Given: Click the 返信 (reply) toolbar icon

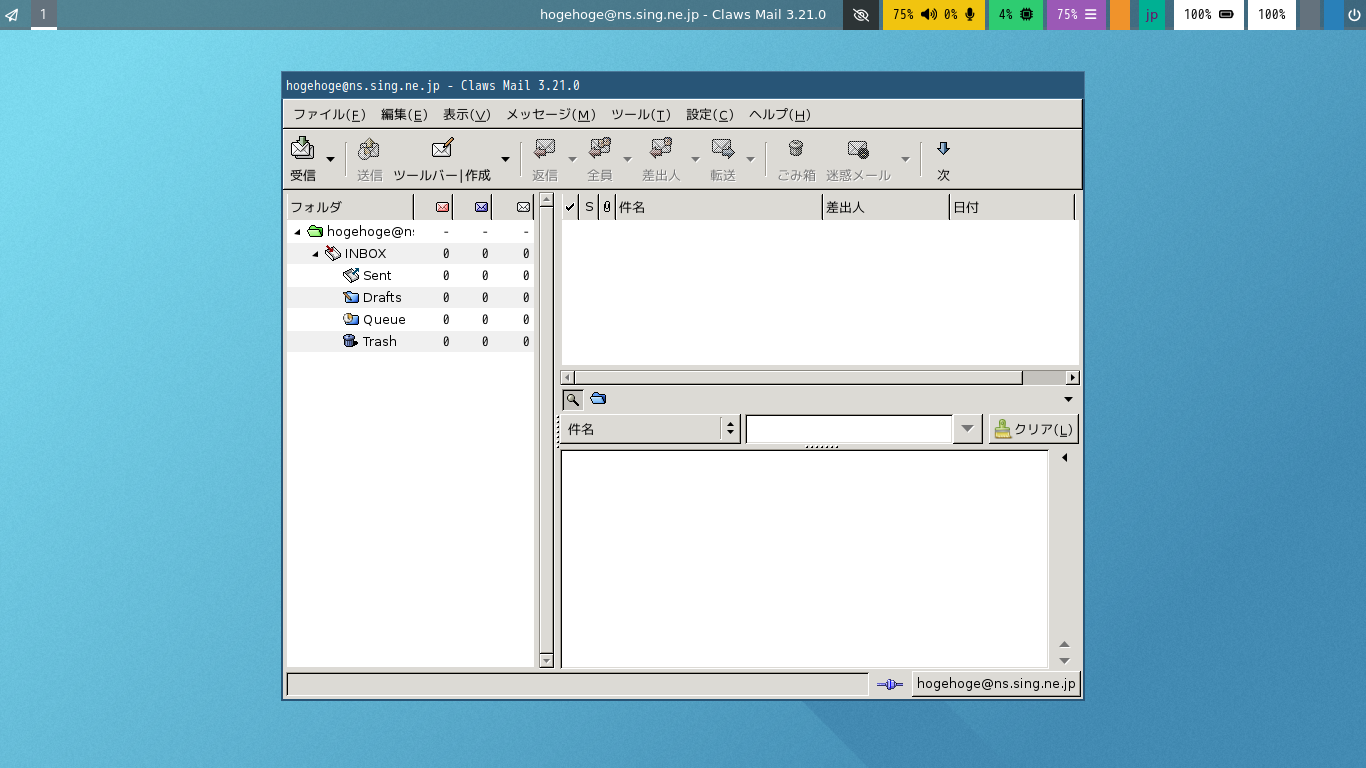Looking at the screenshot, I should tap(545, 148).
